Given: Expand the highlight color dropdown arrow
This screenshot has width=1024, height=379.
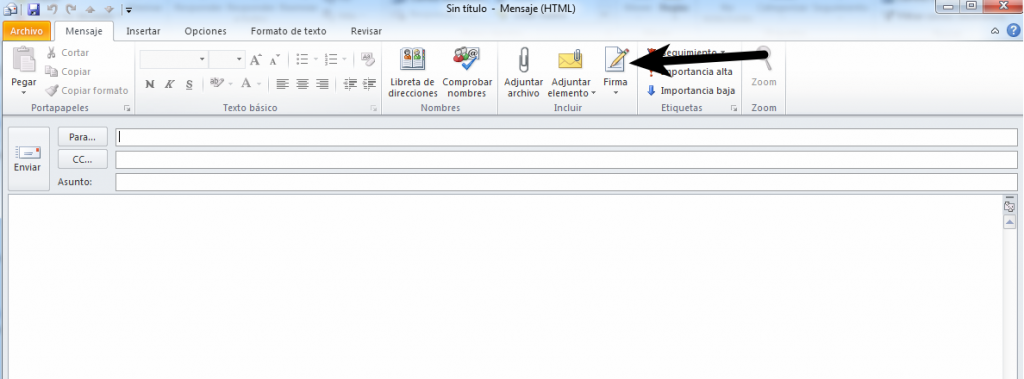Looking at the screenshot, I should (231, 84).
